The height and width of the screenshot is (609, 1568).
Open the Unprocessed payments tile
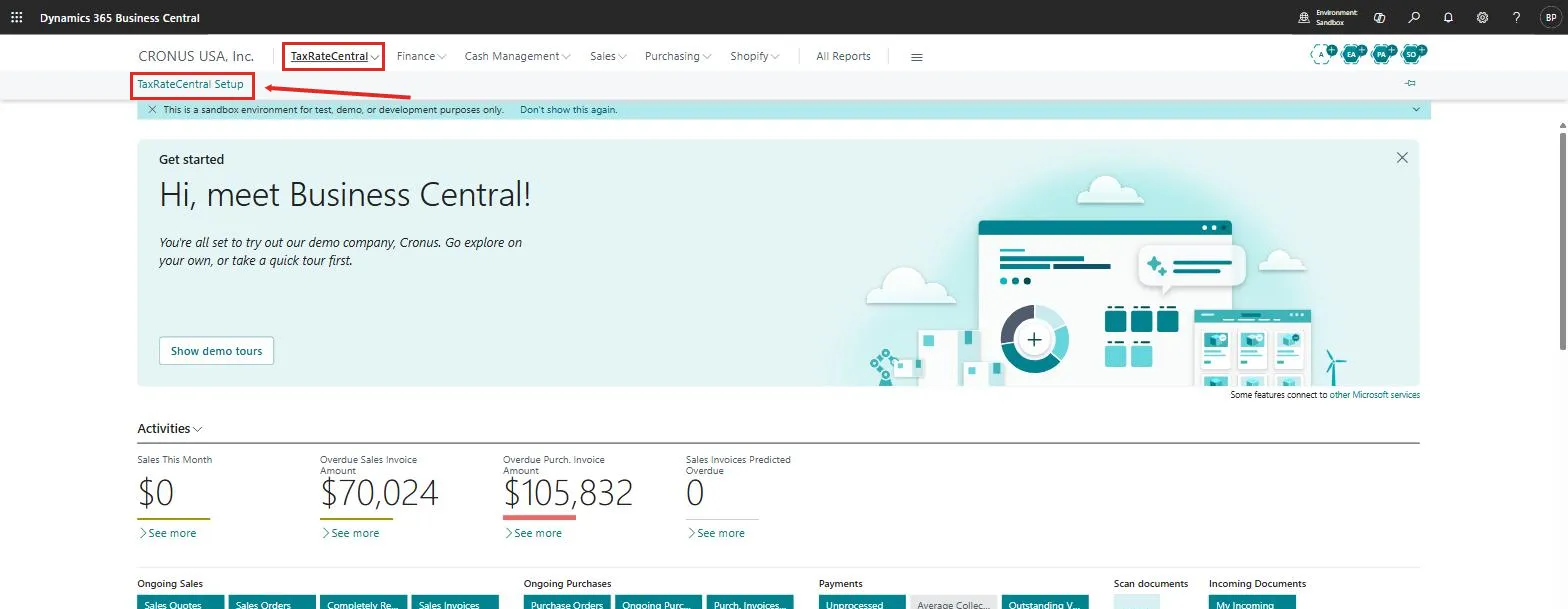tap(863, 602)
